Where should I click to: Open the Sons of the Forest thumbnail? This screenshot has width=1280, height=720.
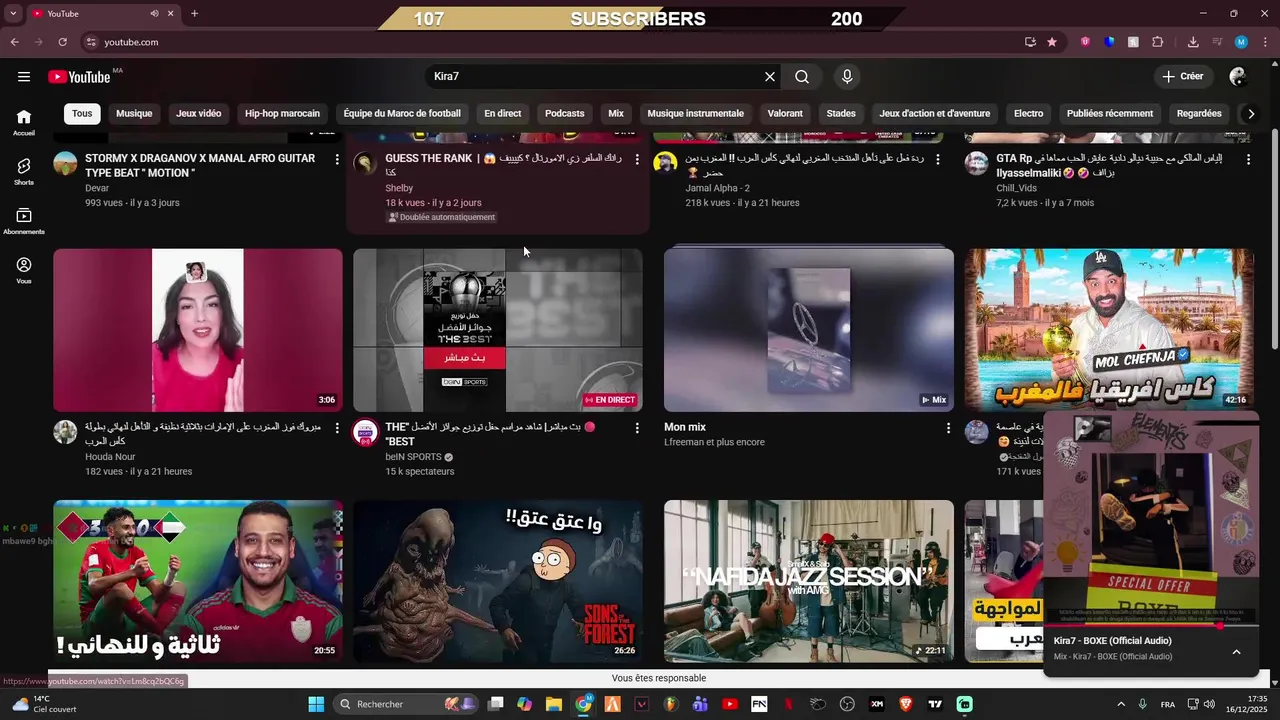498,581
